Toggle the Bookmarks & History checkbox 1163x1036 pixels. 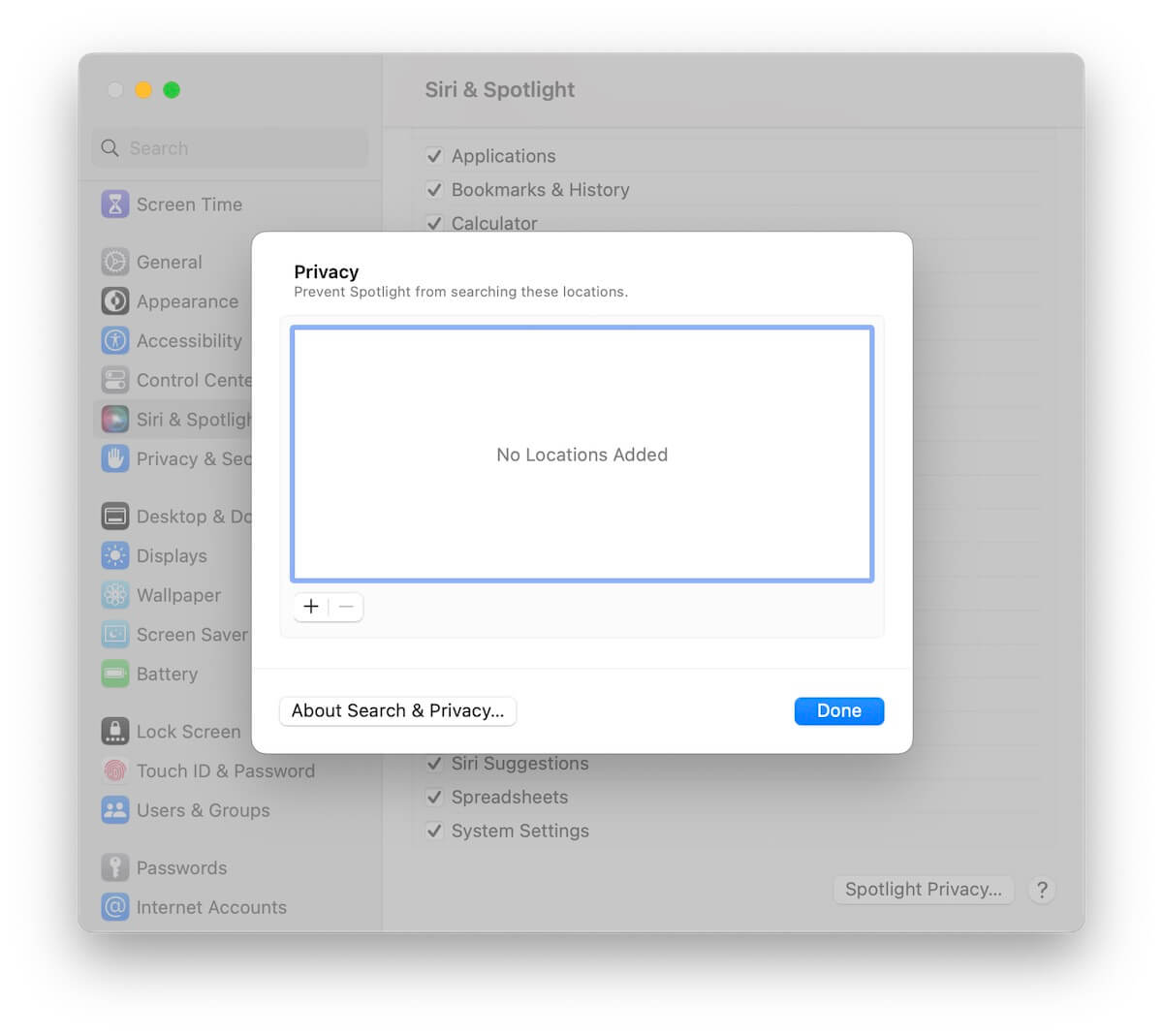click(x=434, y=190)
